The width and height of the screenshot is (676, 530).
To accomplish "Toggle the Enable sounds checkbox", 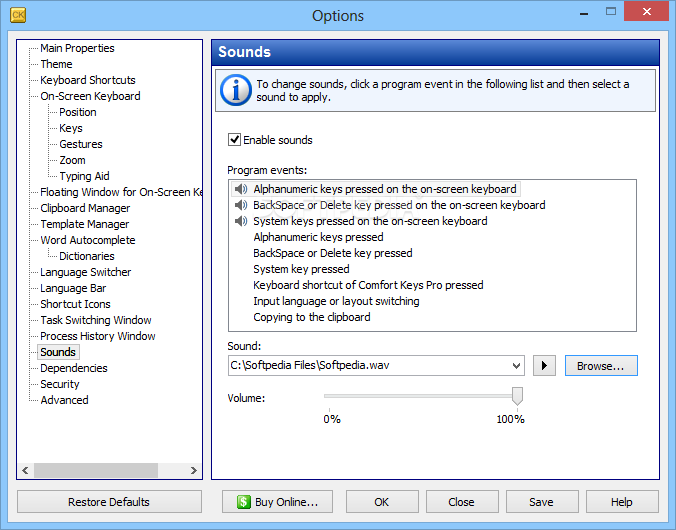I will (235, 140).
